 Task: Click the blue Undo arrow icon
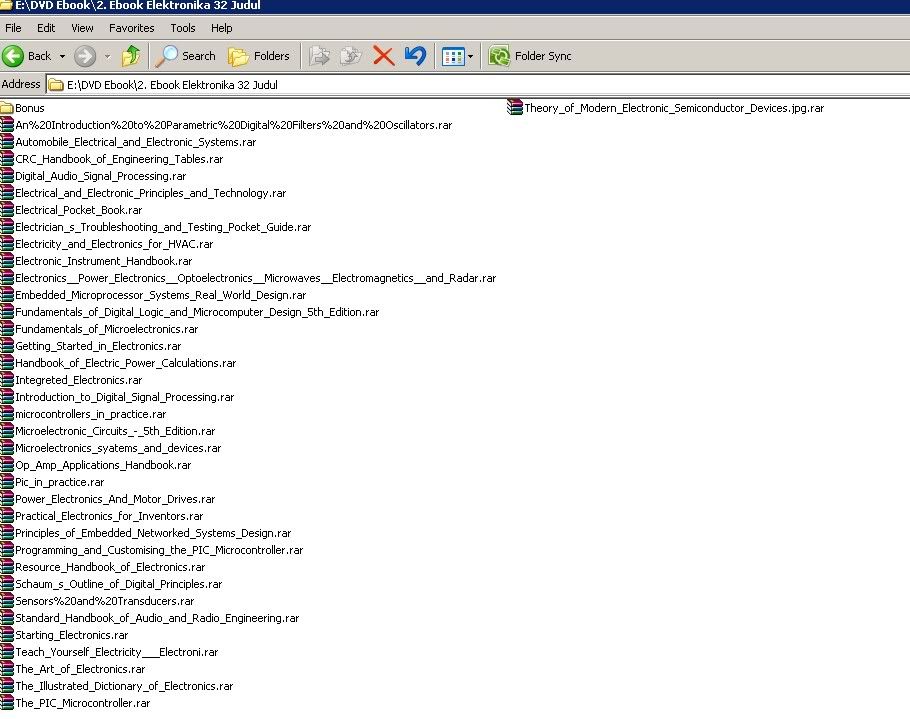(x=416, y=56)
